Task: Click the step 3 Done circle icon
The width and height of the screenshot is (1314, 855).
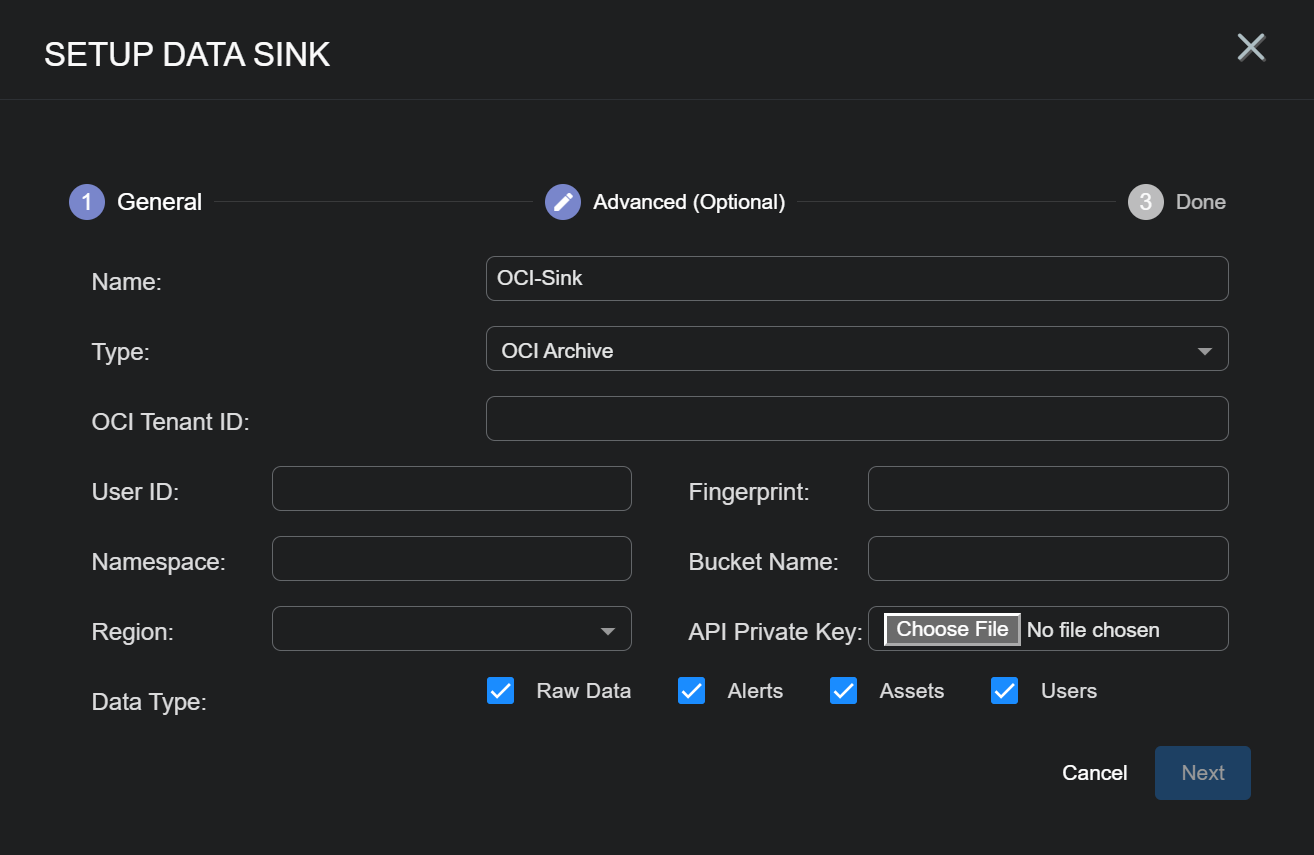Action: coord(1145,202)
